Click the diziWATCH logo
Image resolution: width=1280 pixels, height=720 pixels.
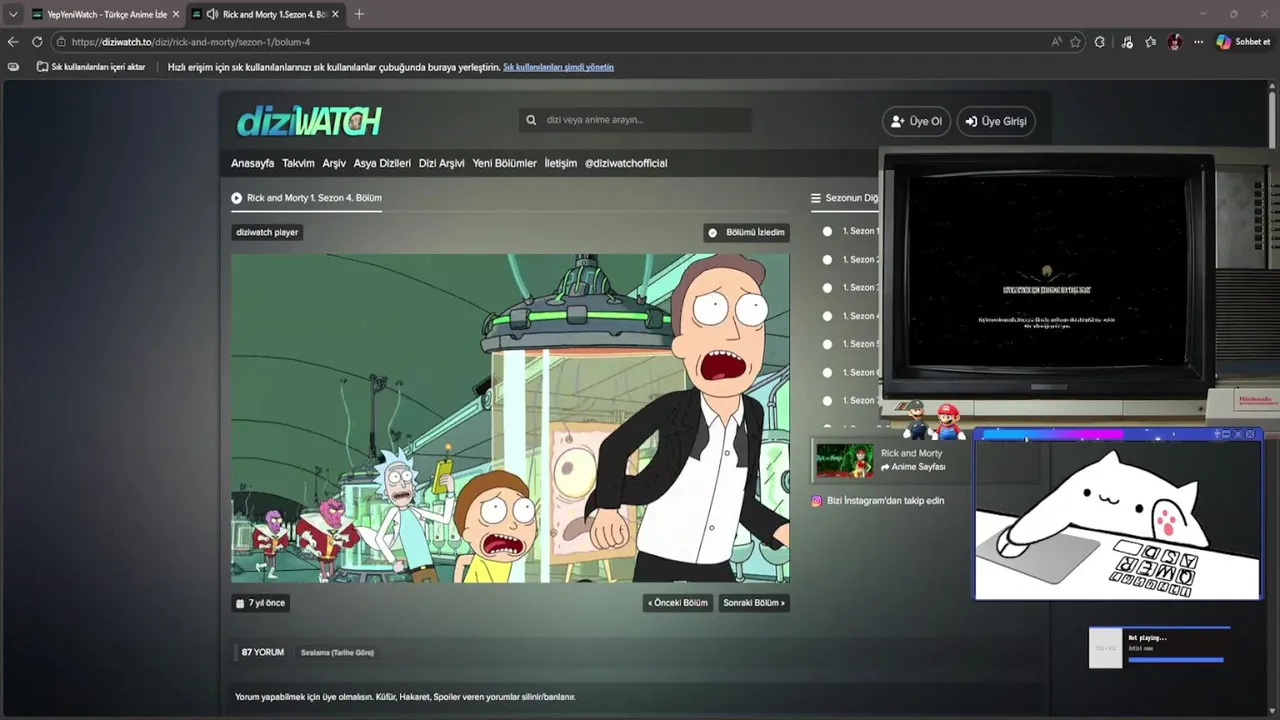coord(309,121)
